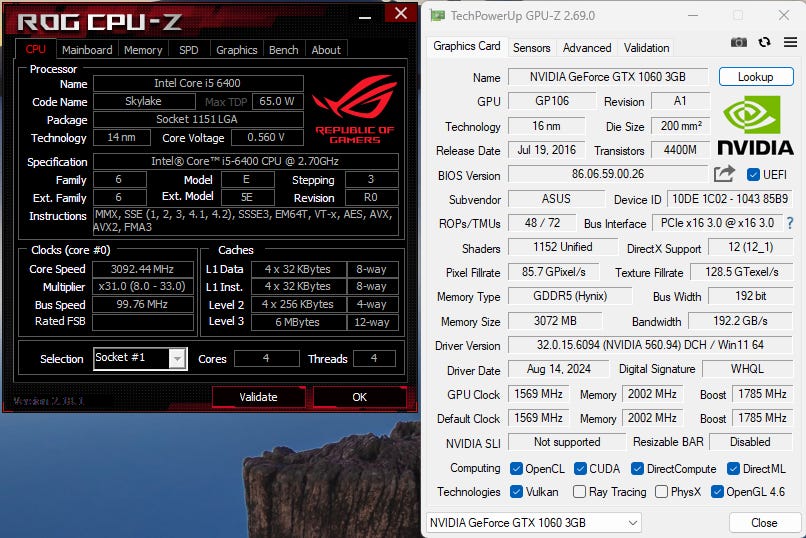The width and height of the screenshot is (806, 538).
Task: Toggle the PhysX checkbox
Action: (x=662, y=492)
